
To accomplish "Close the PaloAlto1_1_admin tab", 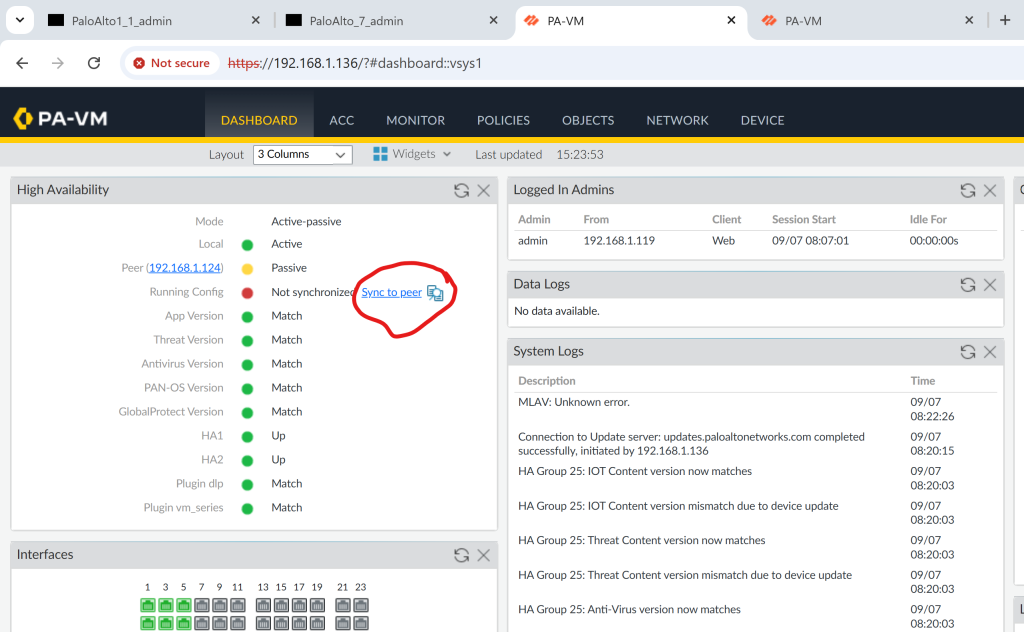I will (x=256, y=20).
